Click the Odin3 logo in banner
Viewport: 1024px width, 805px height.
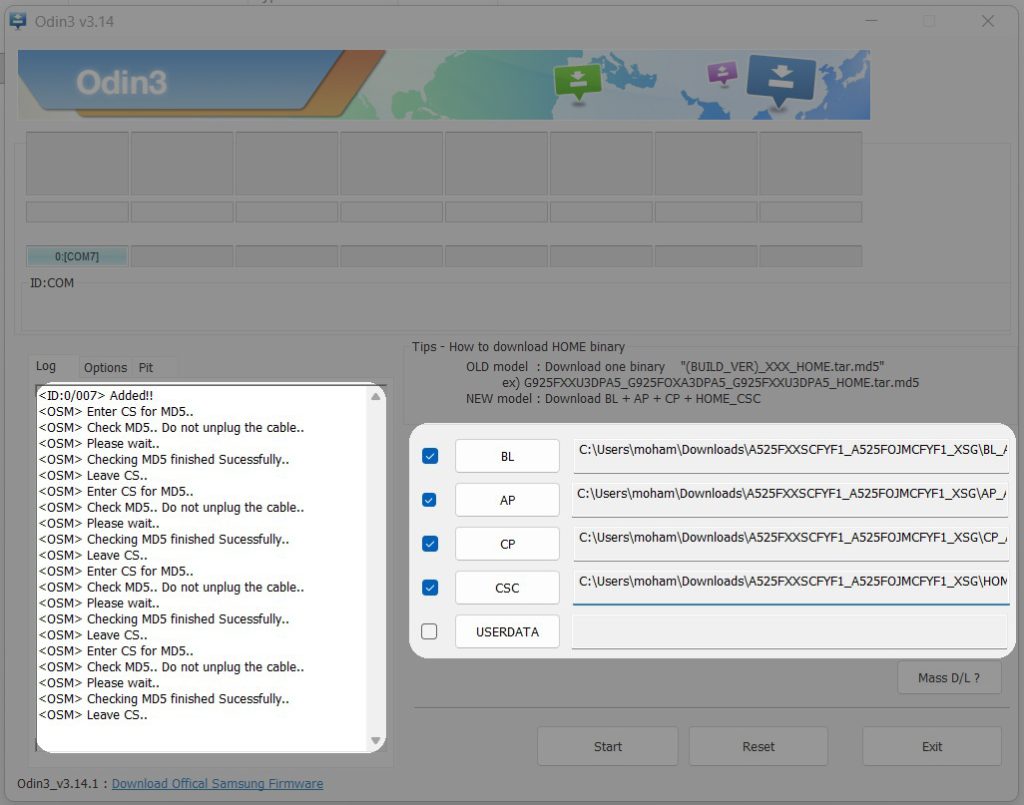pos(121,83)
